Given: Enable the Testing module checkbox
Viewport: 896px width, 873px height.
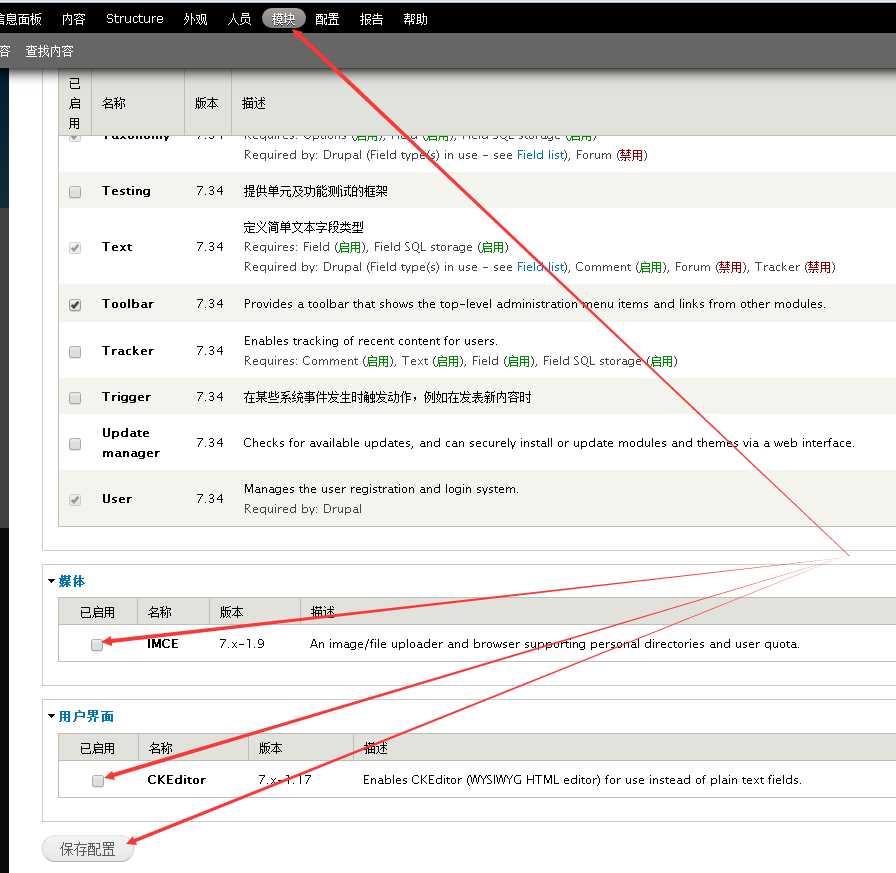Looking at the screenshot, I should (75, 191).
